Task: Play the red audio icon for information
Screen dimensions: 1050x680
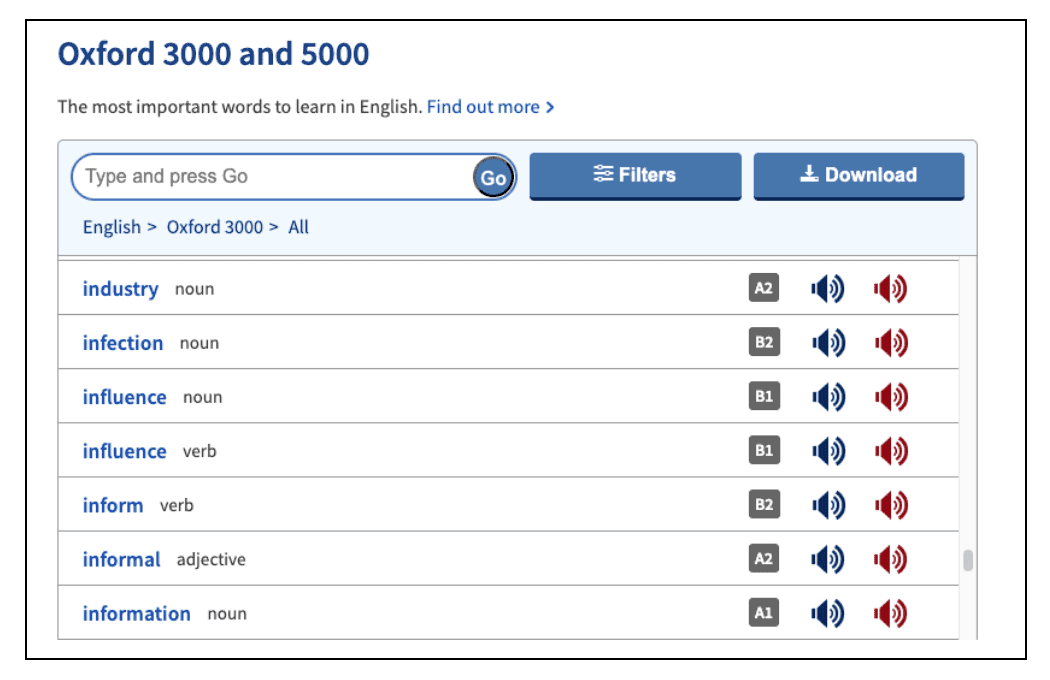Action: 890,613
